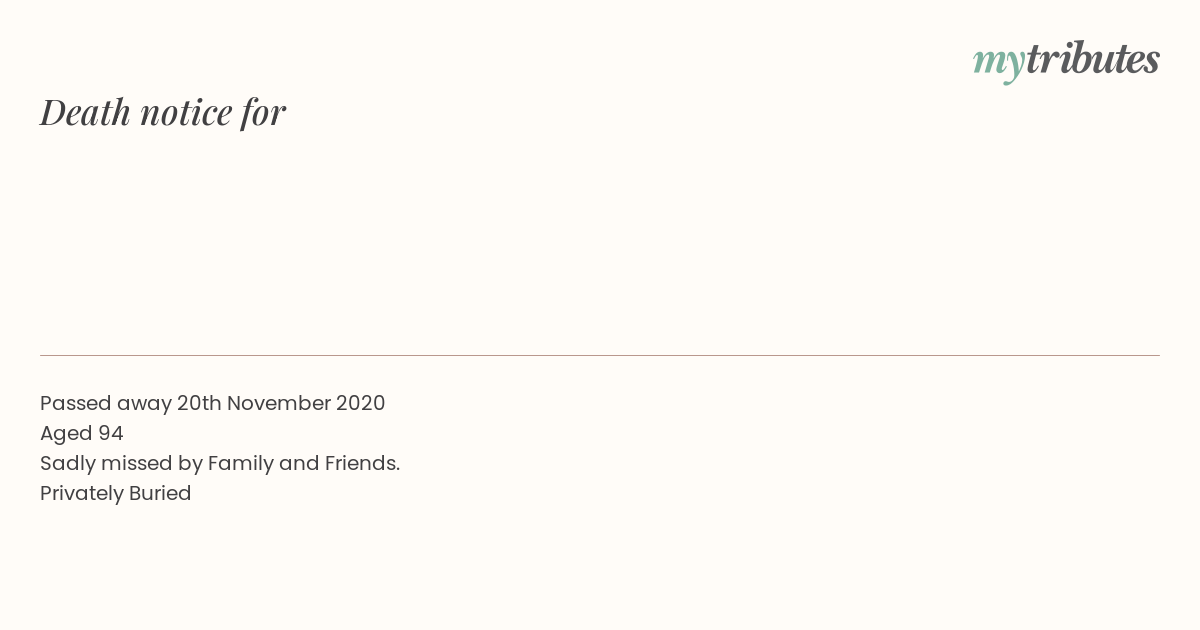Click the green "my" in the logo
Screen dimensions: 1200x630
click(999, 64)
